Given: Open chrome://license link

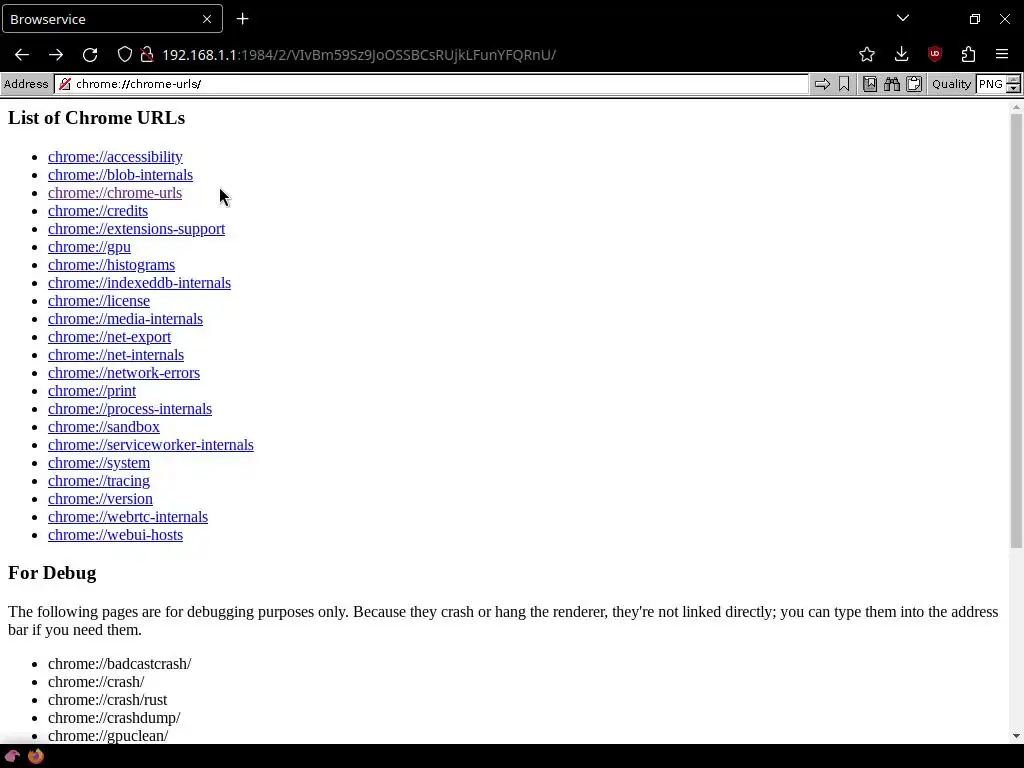Looking at the screenshot, I should coord(99,300).
